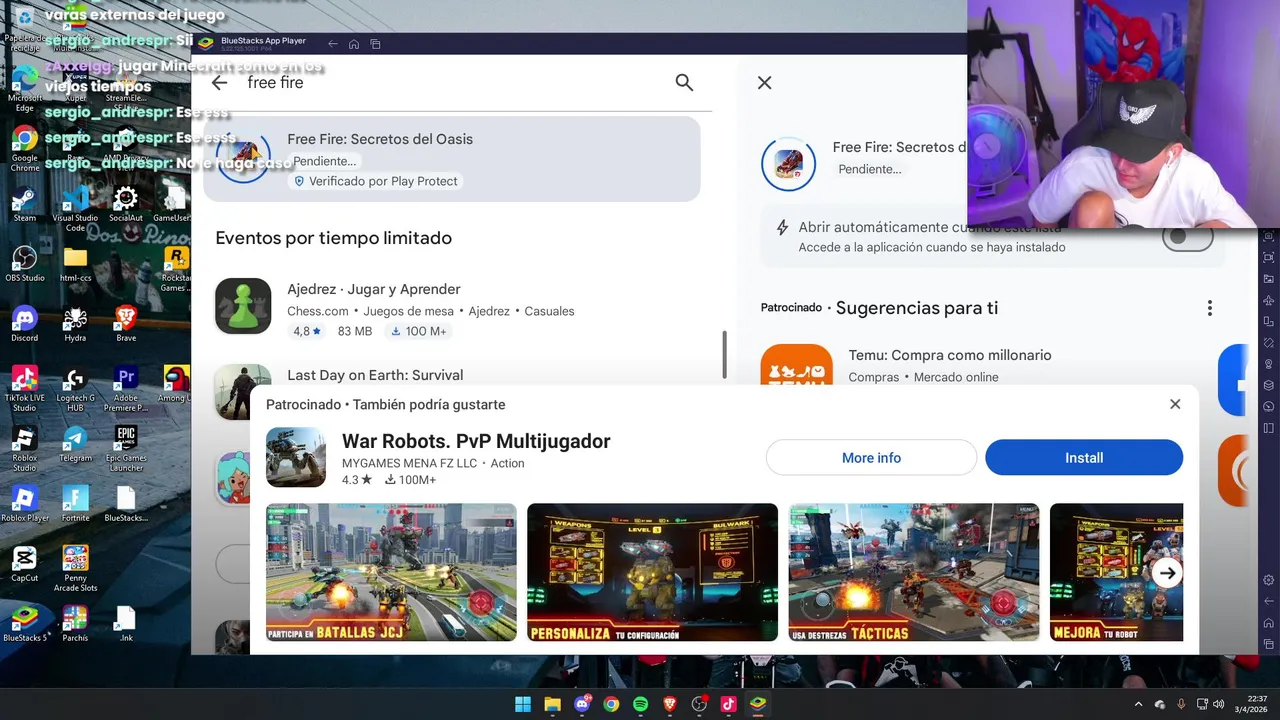Open CapCut desktop shortcut
The image size is (1280, 720).
(x=24, y=563)
